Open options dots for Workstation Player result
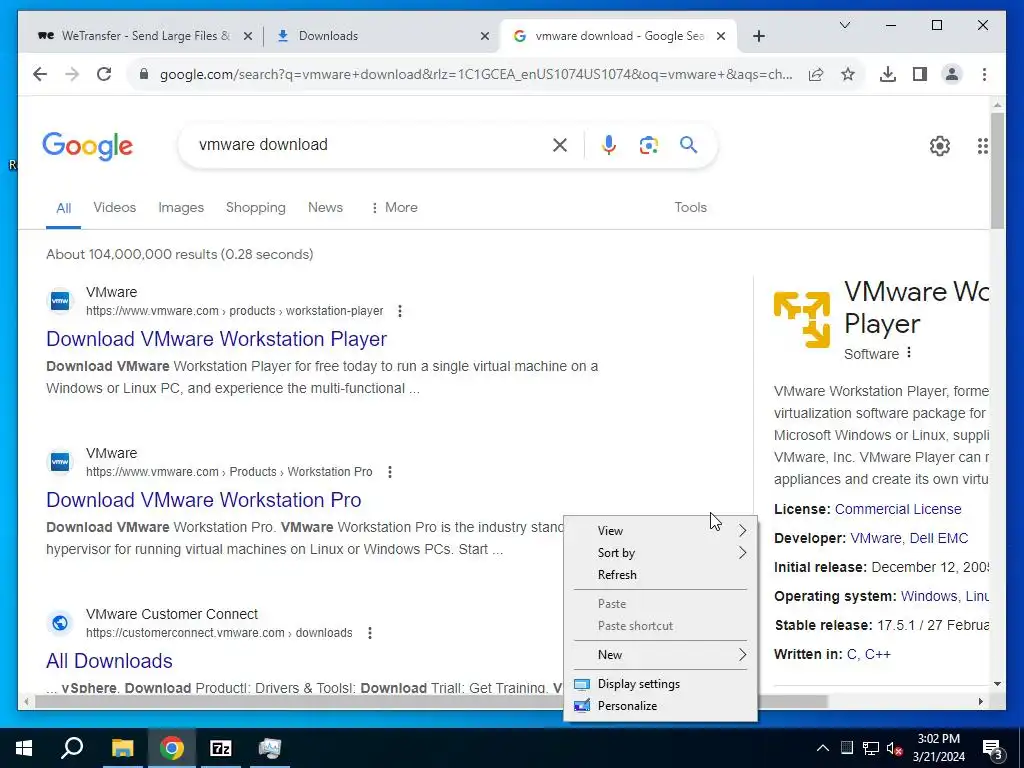1024x768 pixels. pos(400,311)
